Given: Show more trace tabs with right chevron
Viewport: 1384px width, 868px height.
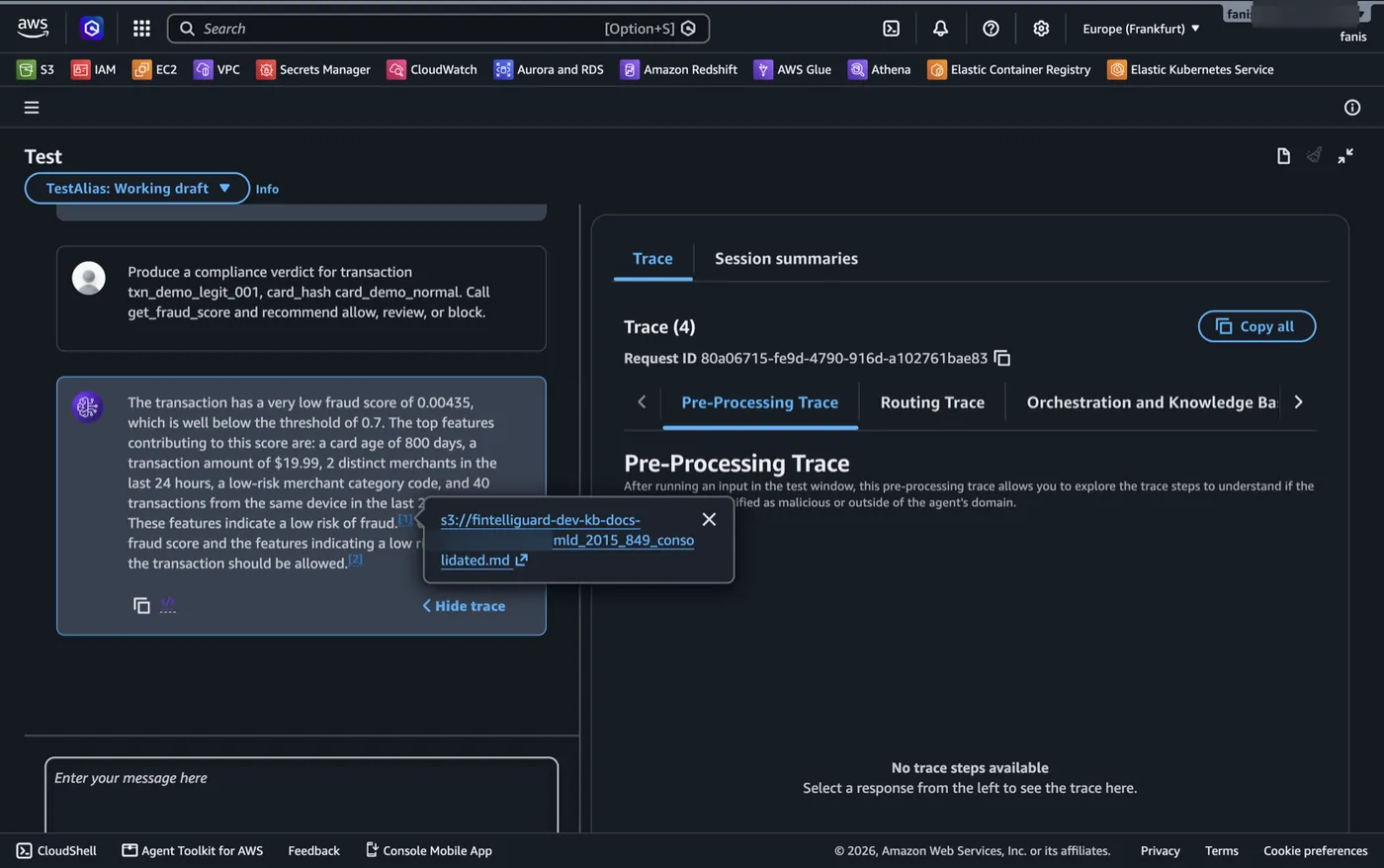Looking at the screenshot, I should (x=1298, y=402).
